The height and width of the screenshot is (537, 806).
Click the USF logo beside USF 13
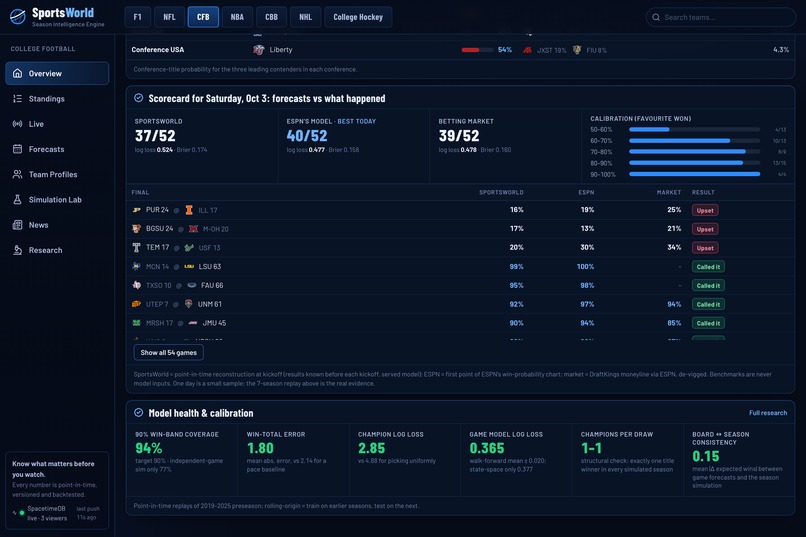point(189,248)
